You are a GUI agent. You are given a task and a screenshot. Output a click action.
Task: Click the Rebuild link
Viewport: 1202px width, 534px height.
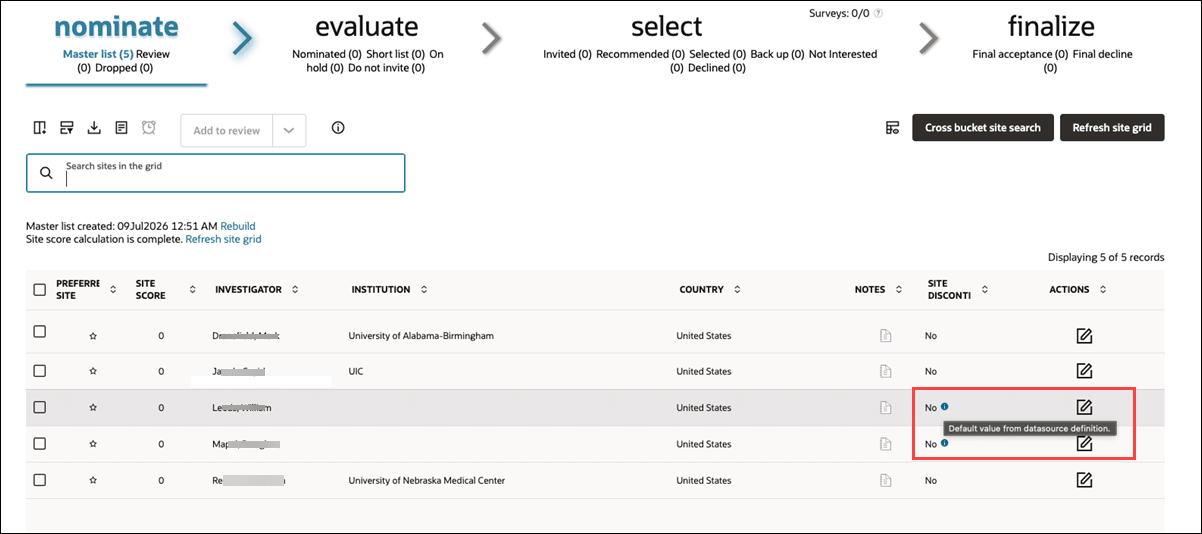pyautogui.click(x=238, y=226)
